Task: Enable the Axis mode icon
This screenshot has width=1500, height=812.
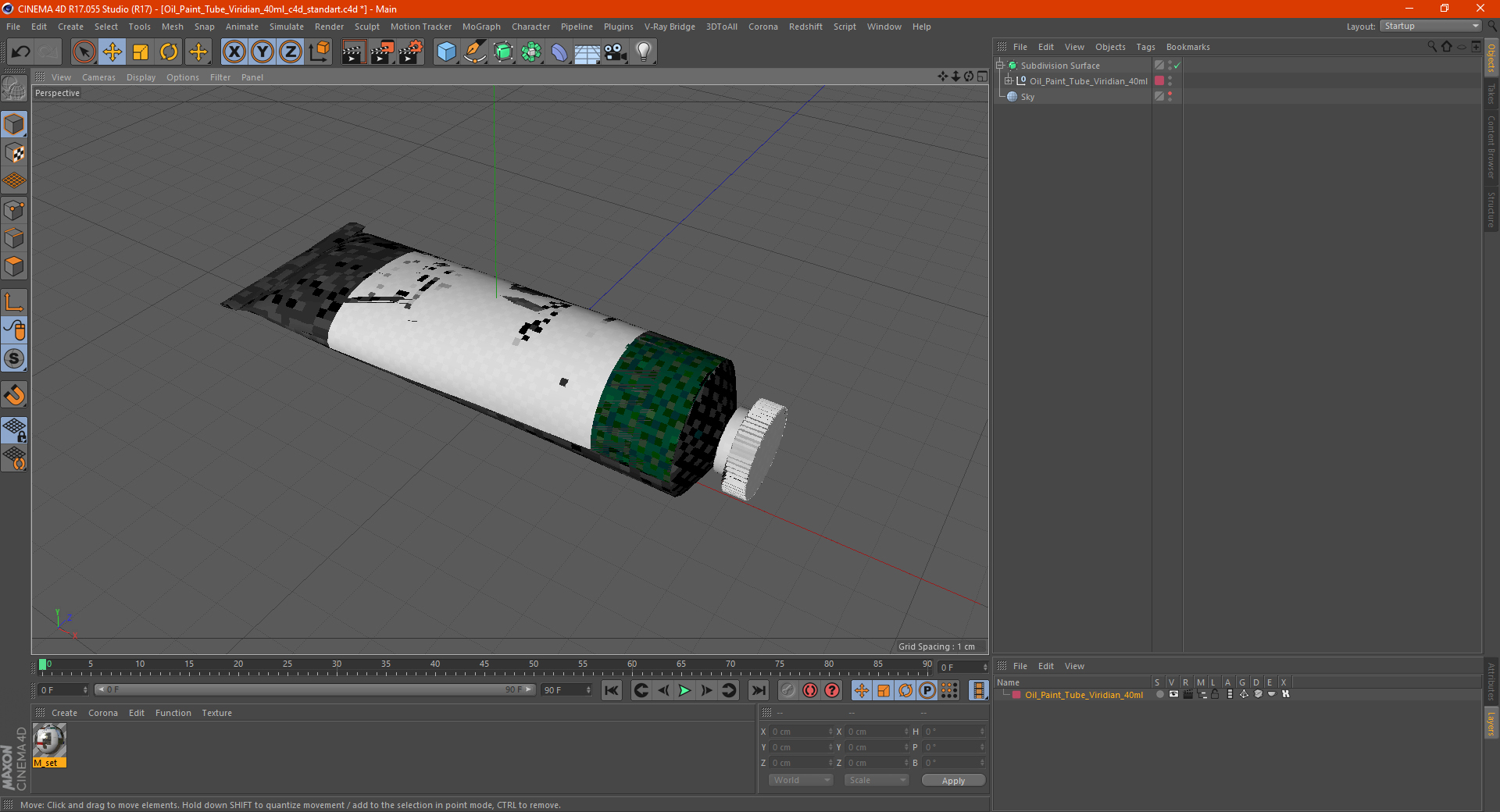Action: tap(14, 302)
